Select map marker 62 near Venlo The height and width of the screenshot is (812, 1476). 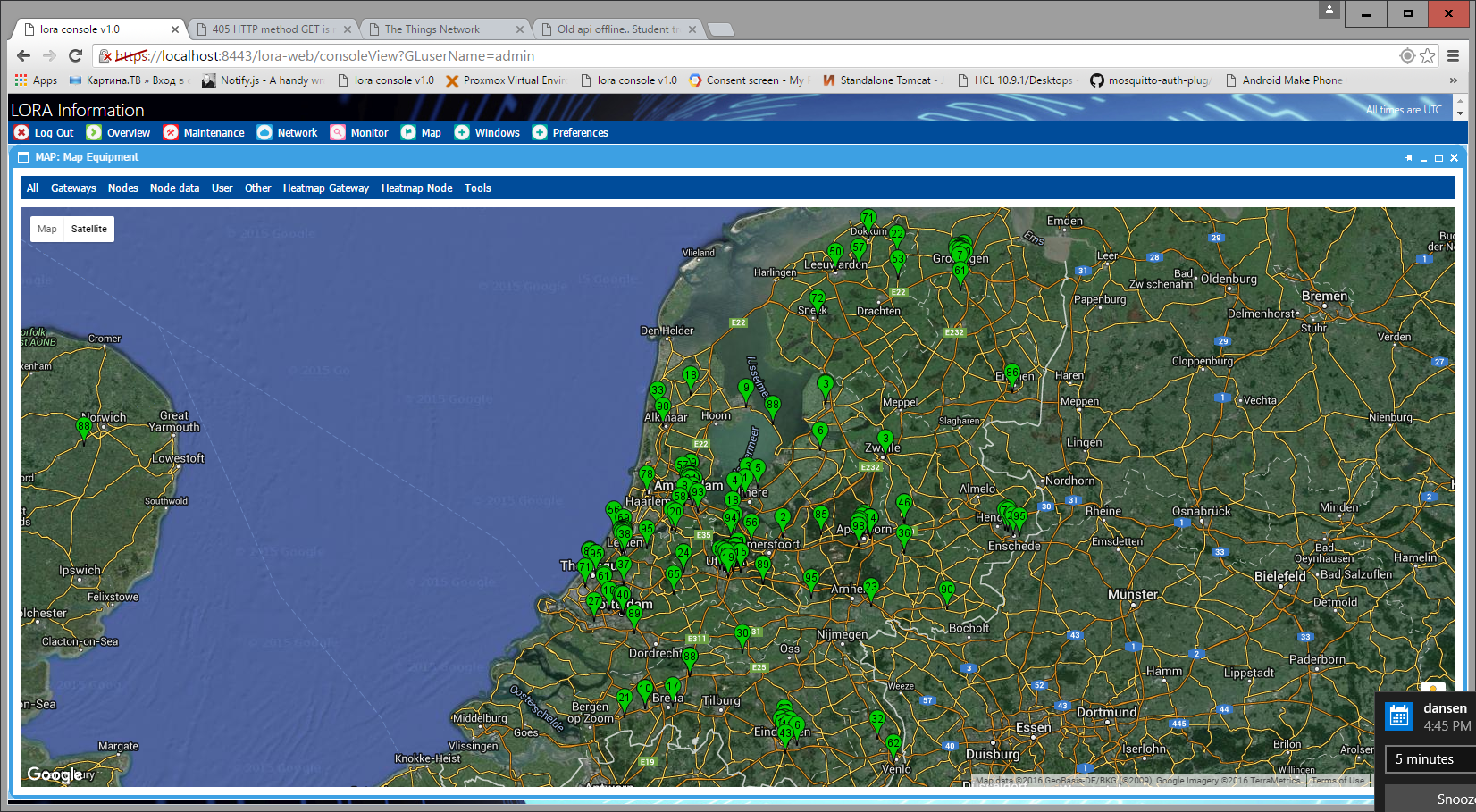[x=893, y=745]
